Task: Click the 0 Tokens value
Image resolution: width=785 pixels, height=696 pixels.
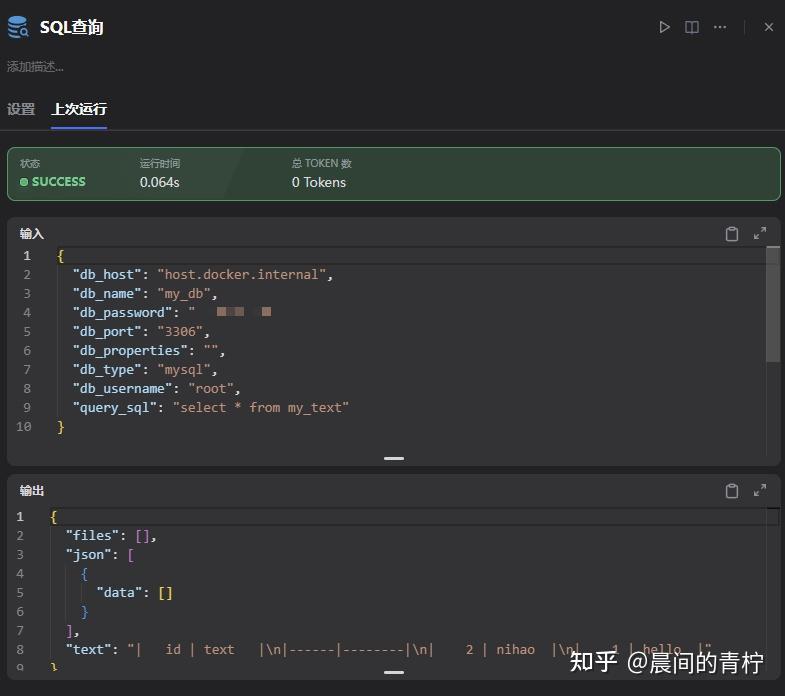Action: point(319,182)
